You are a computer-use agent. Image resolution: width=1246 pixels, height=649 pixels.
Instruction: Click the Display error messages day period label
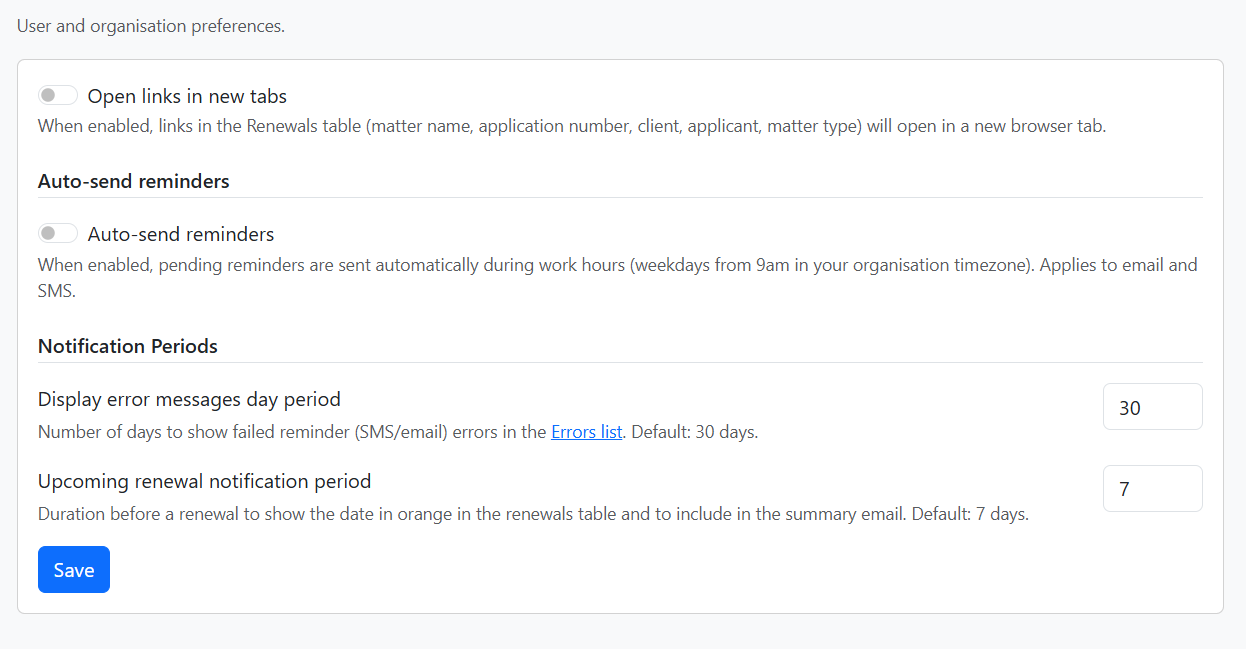(x=189, y=398)
